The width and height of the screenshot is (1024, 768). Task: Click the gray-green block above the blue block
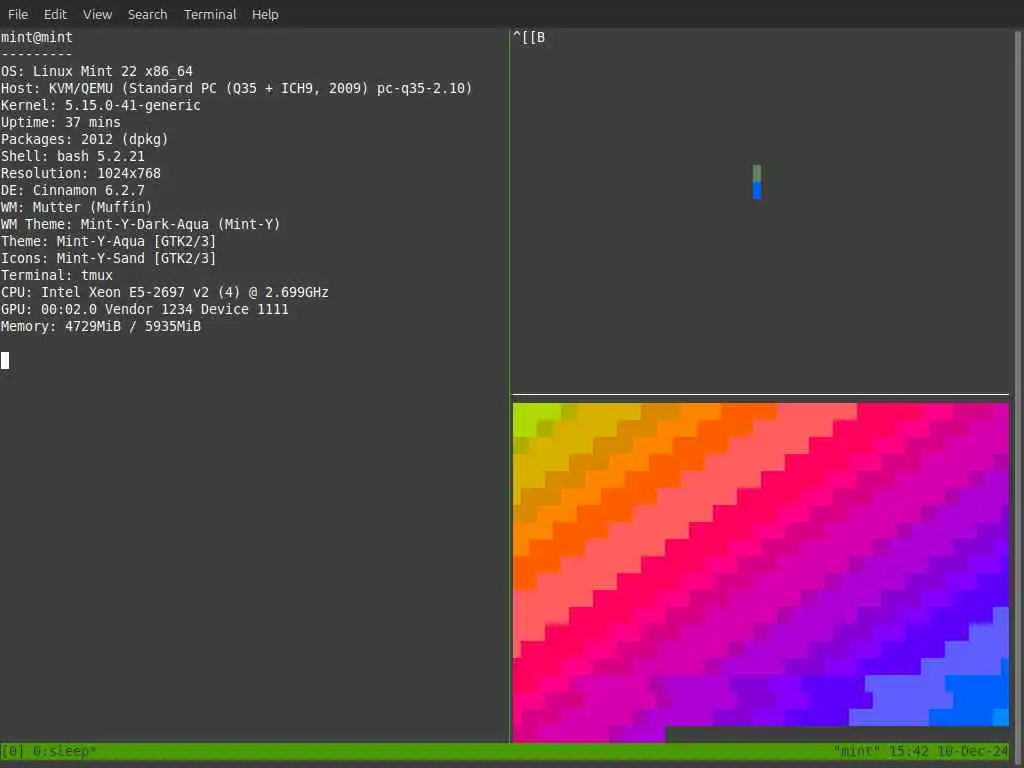click(757, 173)
